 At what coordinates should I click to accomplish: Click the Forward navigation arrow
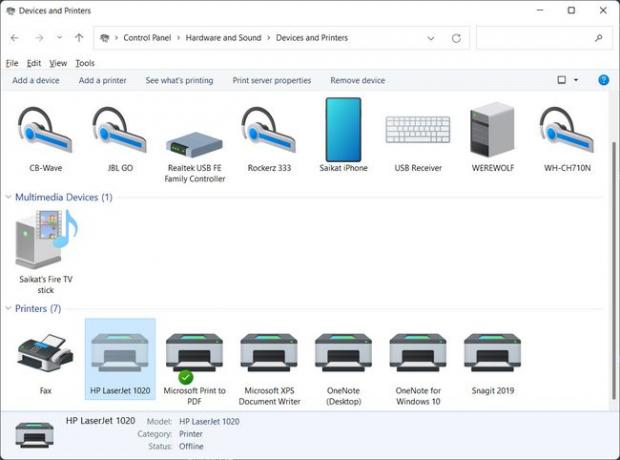click(x=39, y=38)
